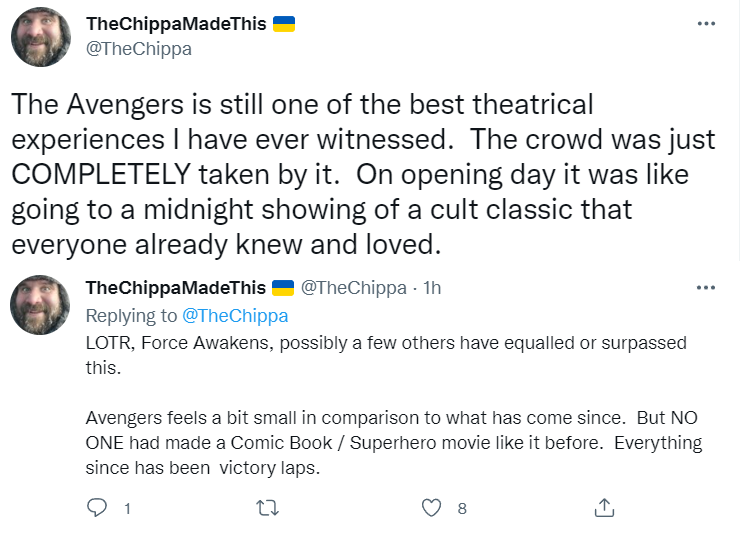Open more options on the main tweet
Viewport: 743px width, 533px height.
click(x=706, y=23)
